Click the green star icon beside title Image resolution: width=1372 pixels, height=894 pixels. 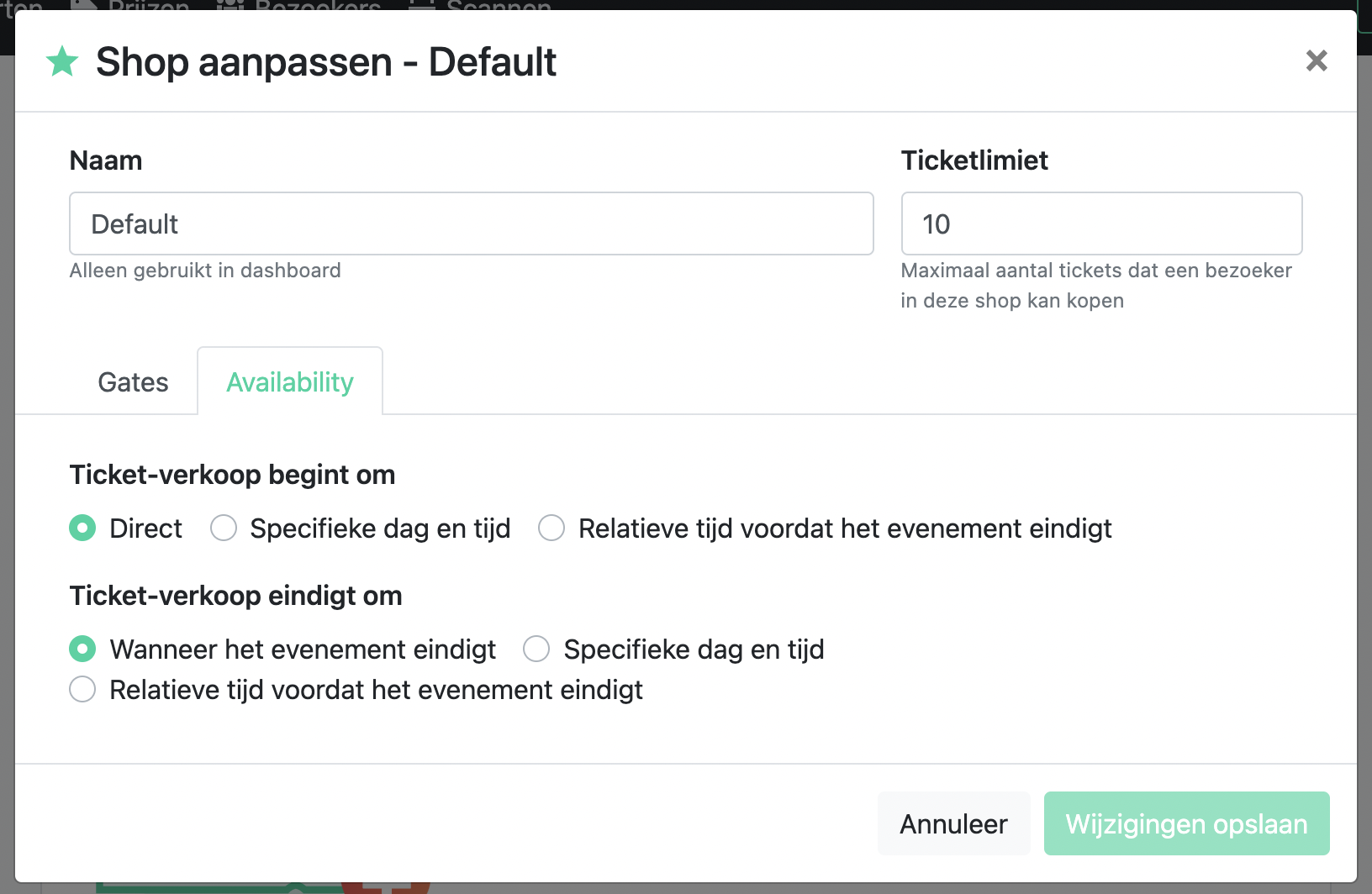[x=62, y=61]
